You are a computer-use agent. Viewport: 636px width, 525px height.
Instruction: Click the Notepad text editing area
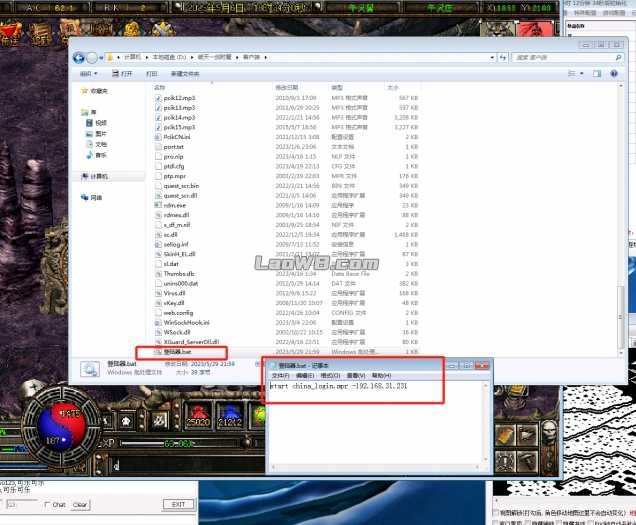click(376, 422)
